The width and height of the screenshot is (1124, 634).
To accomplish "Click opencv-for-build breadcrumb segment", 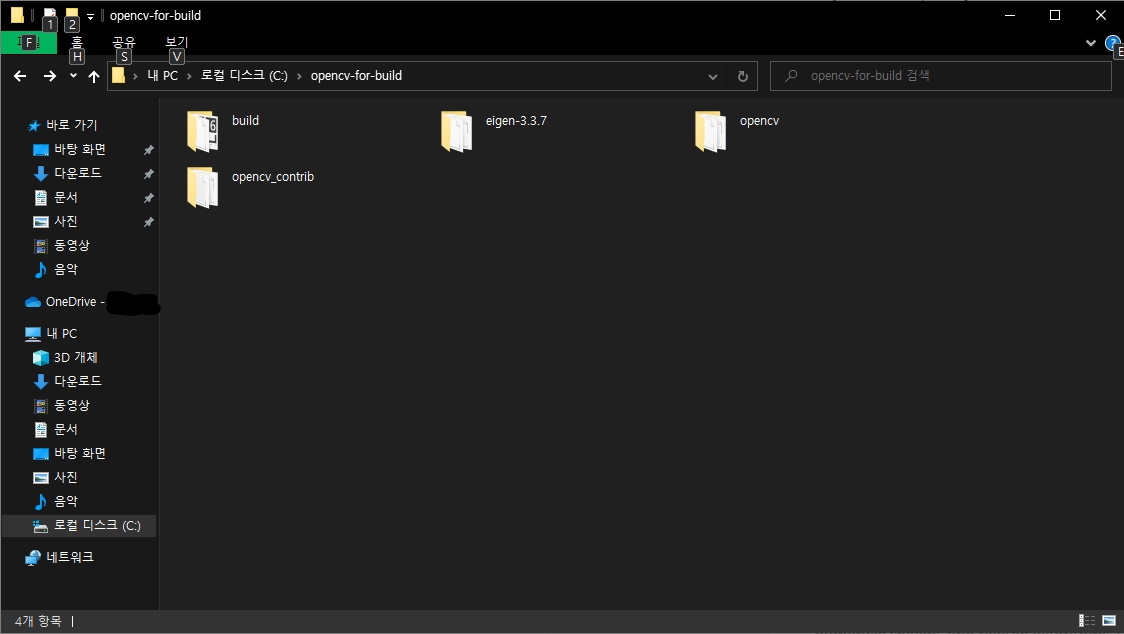I will click(x=356, y=75).
